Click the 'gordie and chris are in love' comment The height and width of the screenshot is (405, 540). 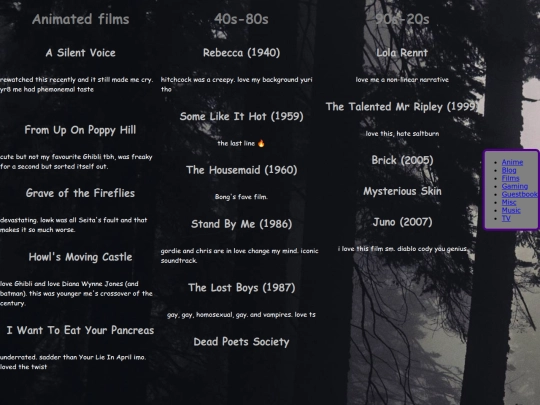click(x=239, y=256)
